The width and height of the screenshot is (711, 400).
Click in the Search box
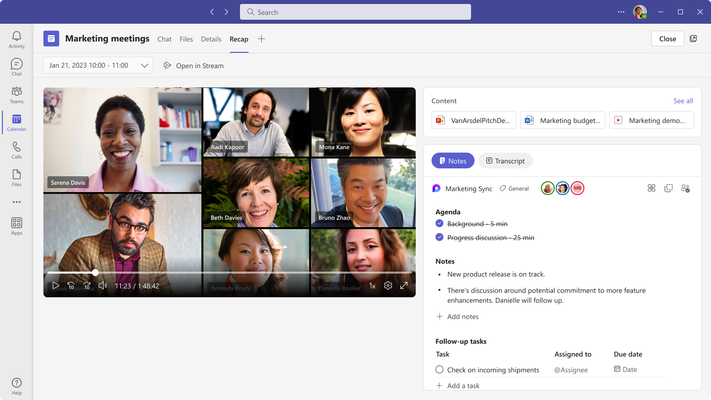[355, 12]
